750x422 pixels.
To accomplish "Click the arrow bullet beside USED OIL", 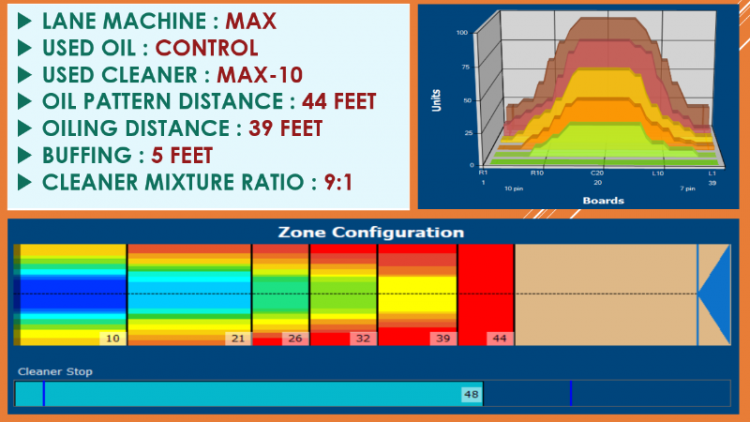I will 24,47.
